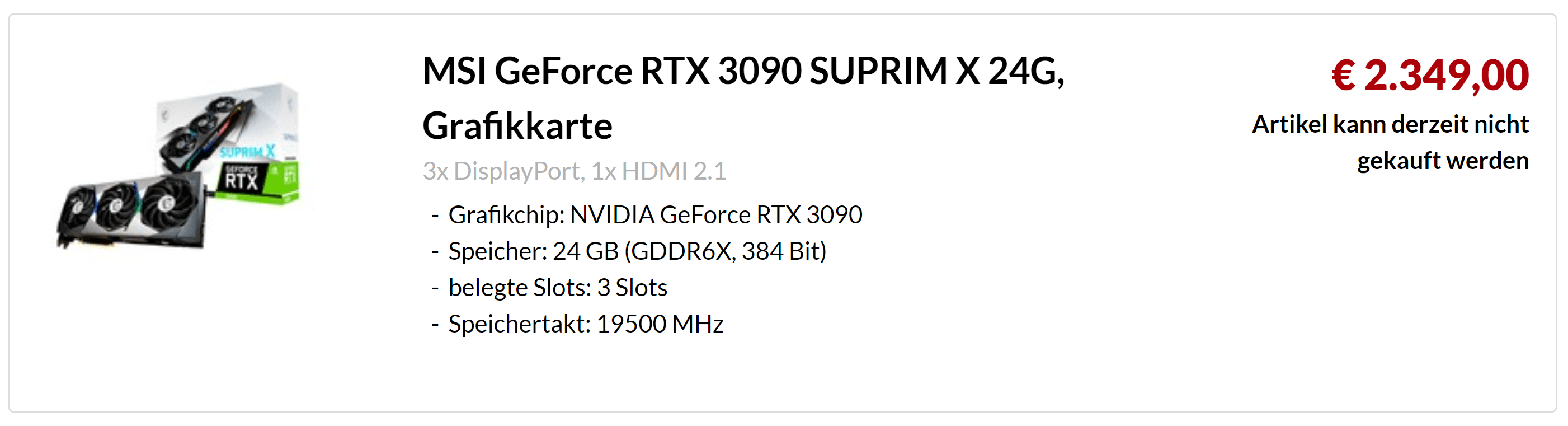The height and width of the screenshot is (426, 1568).
Task: Click the gekauft werden availability text
Action: (x=1443, y=161)
